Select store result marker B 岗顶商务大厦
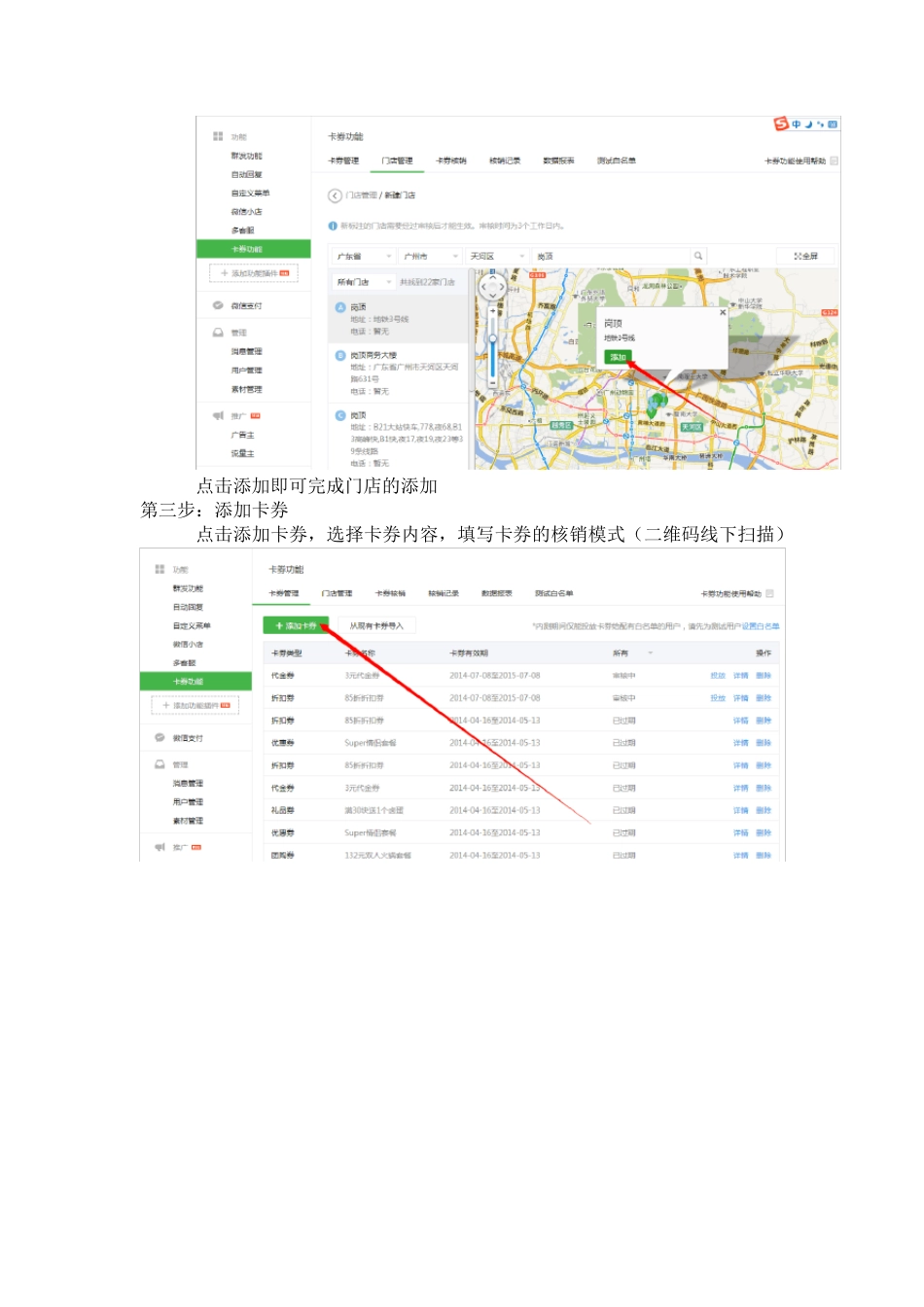924x1307 pixels. [341, 356]
